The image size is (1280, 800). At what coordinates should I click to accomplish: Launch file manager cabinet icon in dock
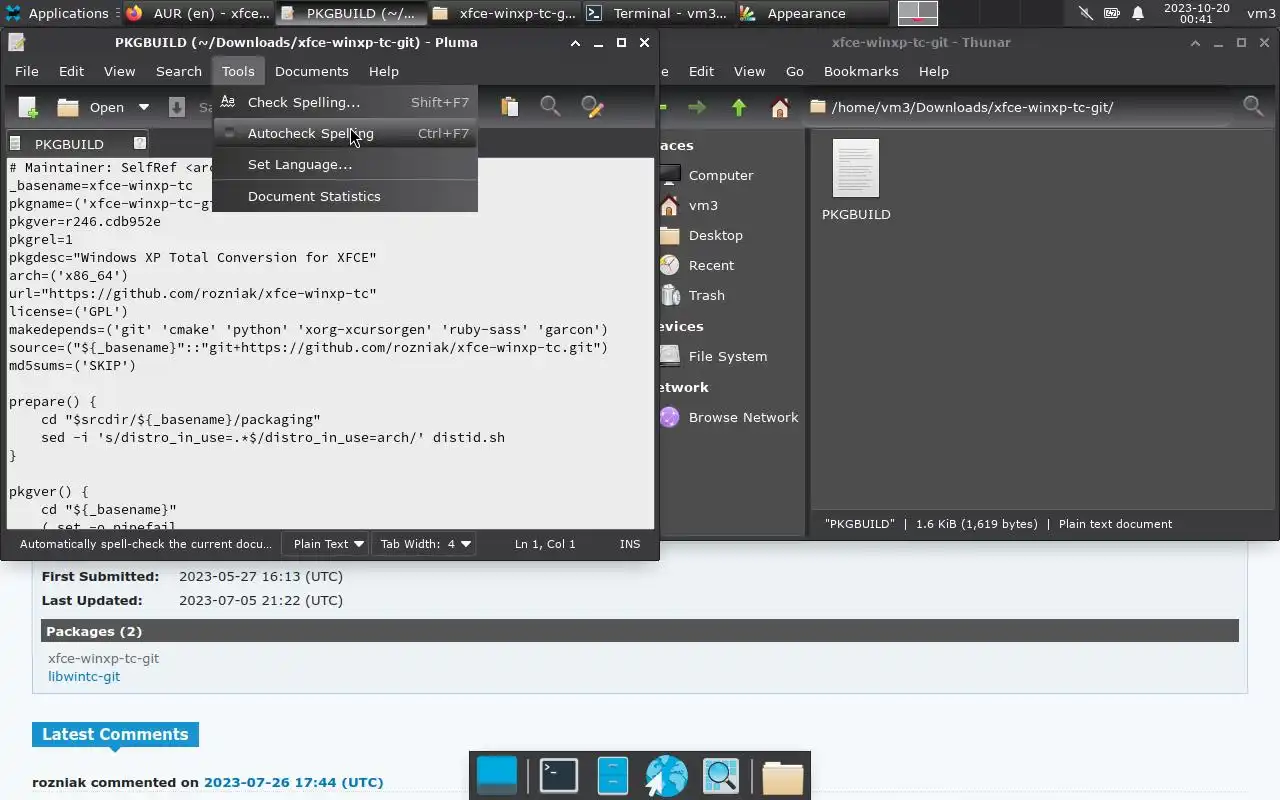point(613,775)
